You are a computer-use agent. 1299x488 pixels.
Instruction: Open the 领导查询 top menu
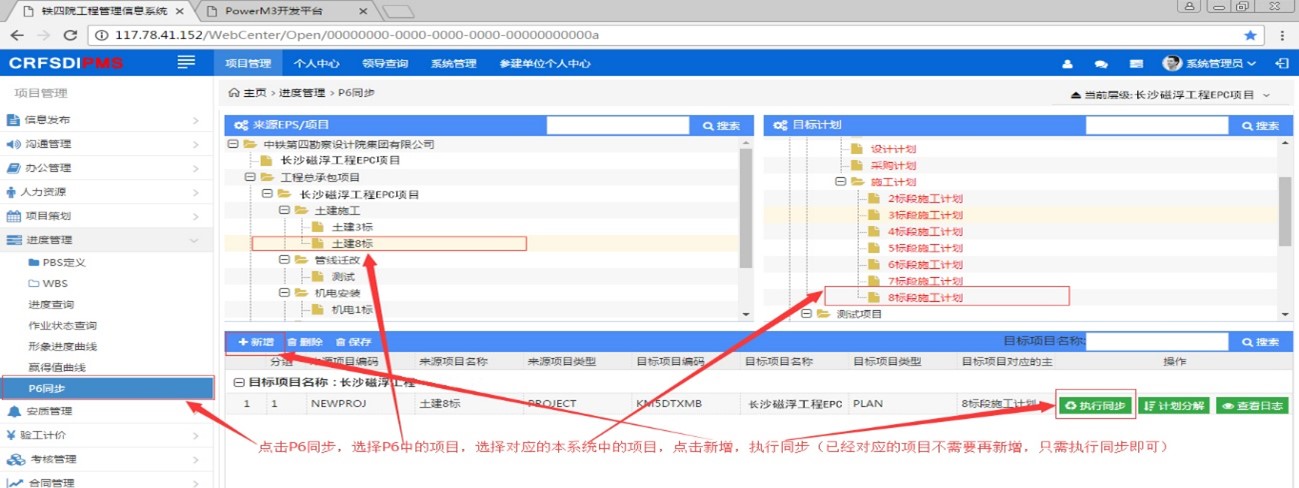[385, 63]
